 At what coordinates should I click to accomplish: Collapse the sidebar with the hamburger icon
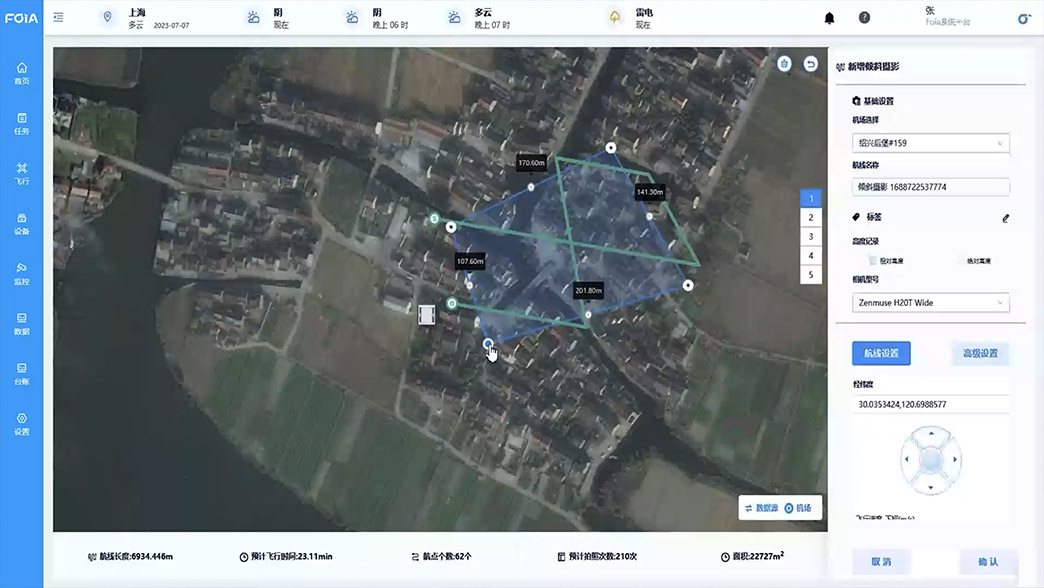59,17
